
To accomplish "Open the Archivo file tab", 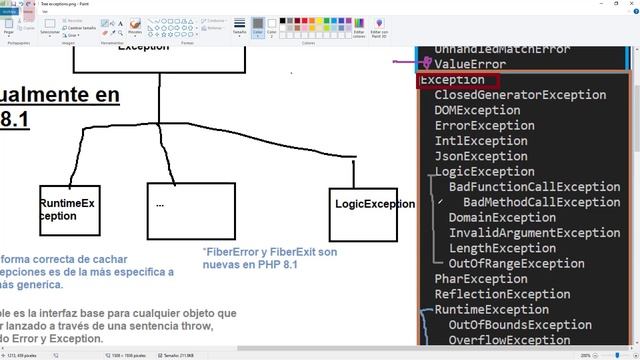I will point(9,11).
